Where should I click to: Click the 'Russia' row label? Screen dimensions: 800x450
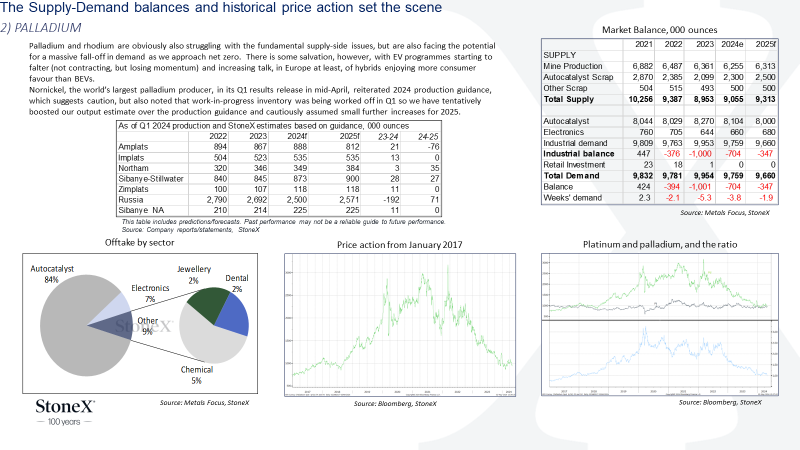coord(131,200)
